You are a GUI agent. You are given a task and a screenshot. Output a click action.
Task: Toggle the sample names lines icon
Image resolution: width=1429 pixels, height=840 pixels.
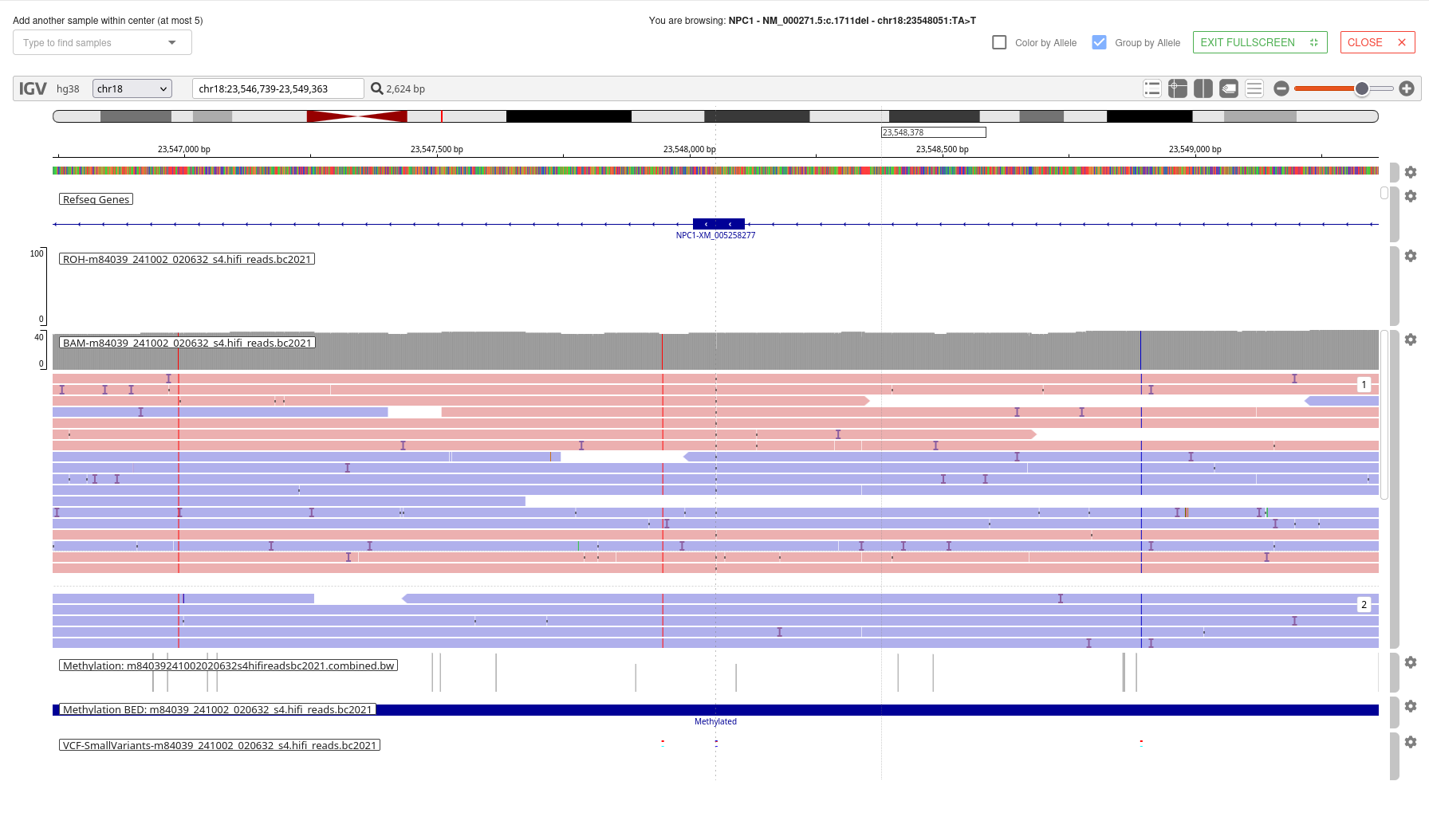click(x=1254, y=88)
